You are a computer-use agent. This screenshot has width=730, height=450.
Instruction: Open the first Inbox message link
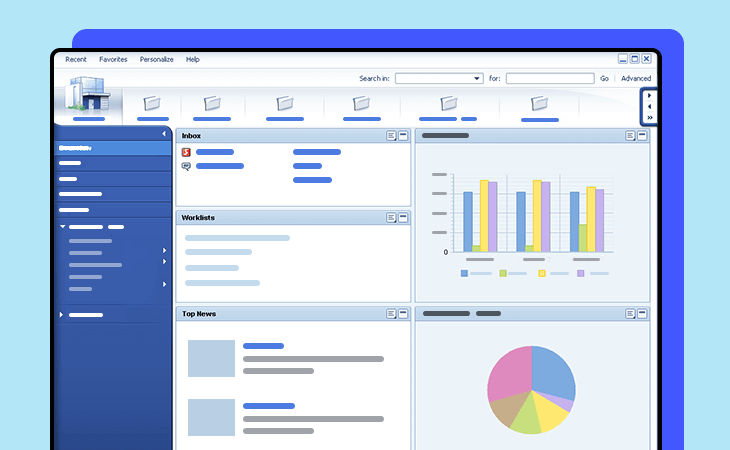[215, 152]
